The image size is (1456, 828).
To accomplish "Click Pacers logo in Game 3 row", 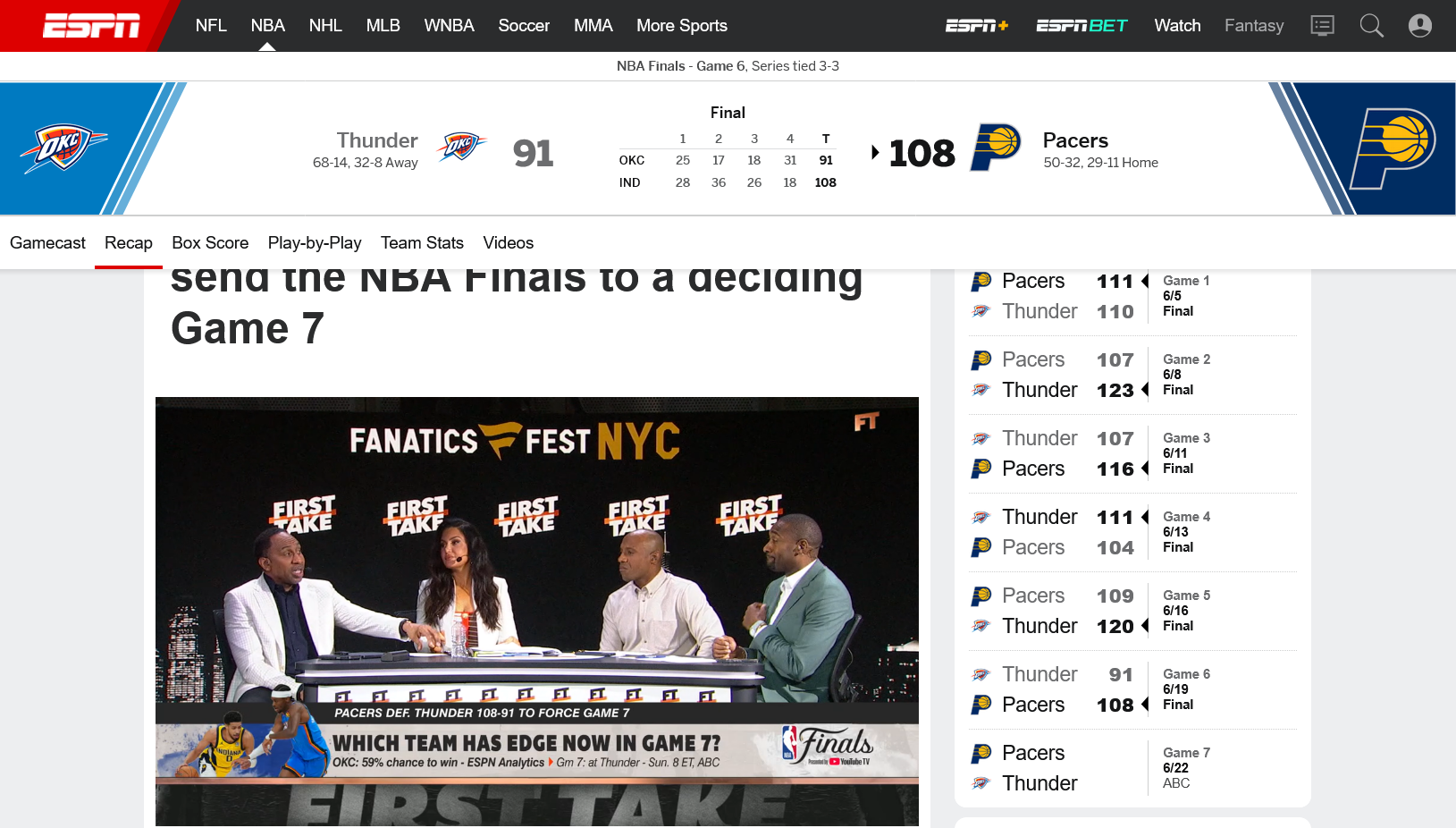I will point(981,469).
